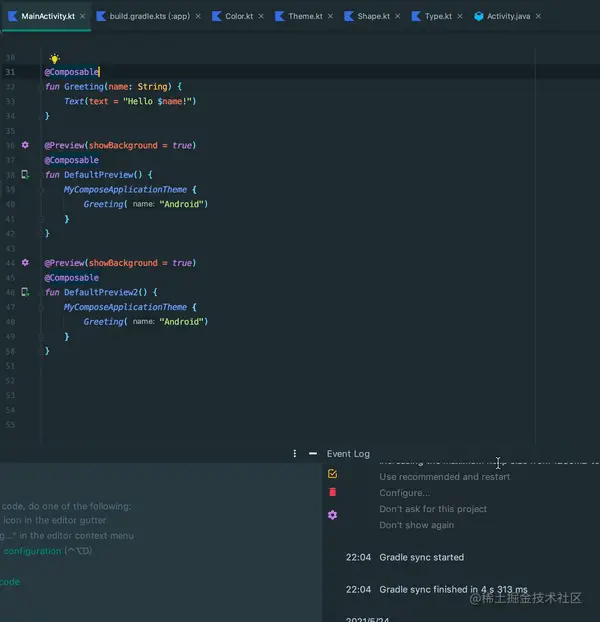Click line number 31 in the gutter
Viewport: 600px width, 622px height.
click(10, 72)
